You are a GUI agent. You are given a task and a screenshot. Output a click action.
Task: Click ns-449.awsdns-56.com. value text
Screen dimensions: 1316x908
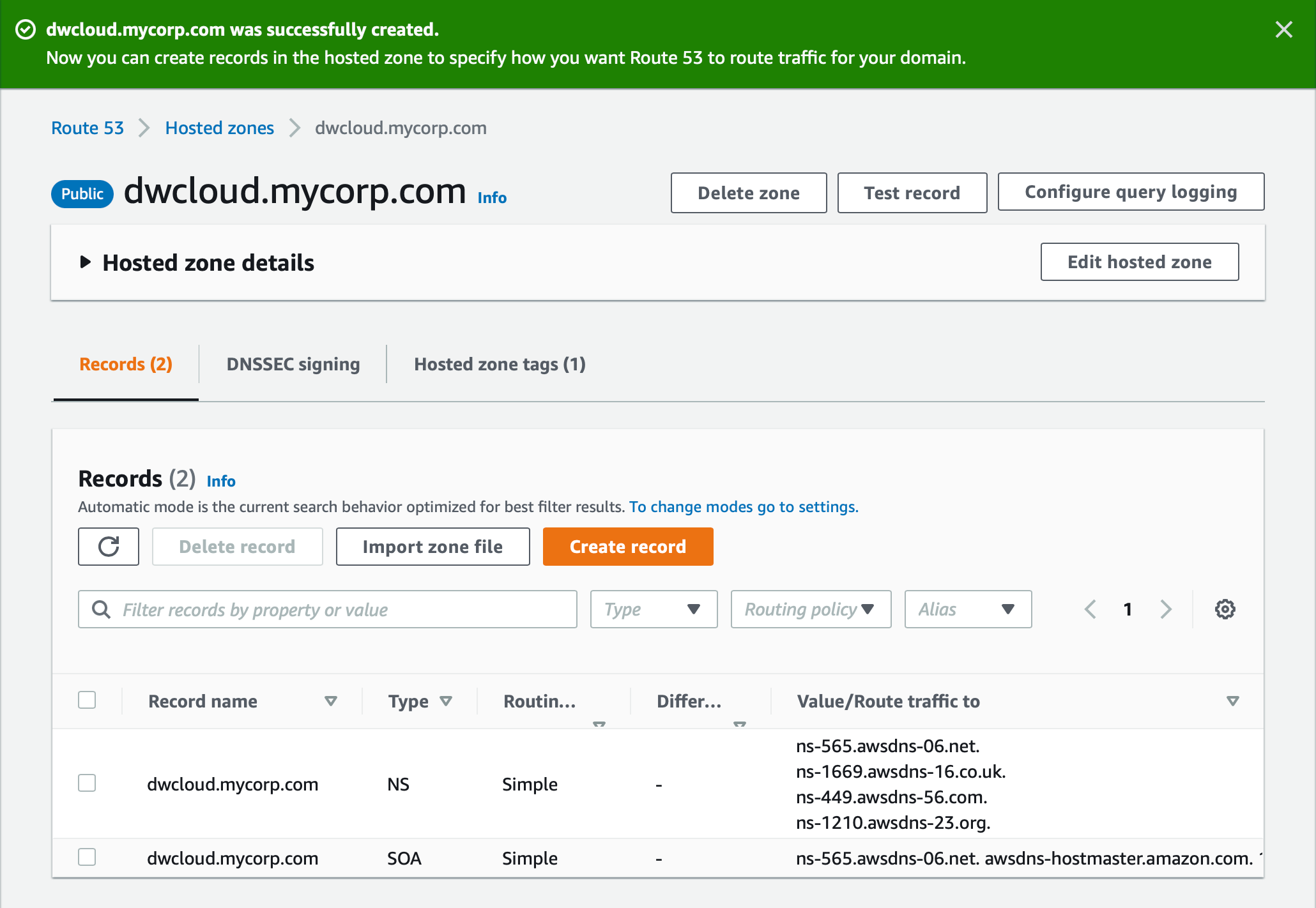[x=892, y=797]
